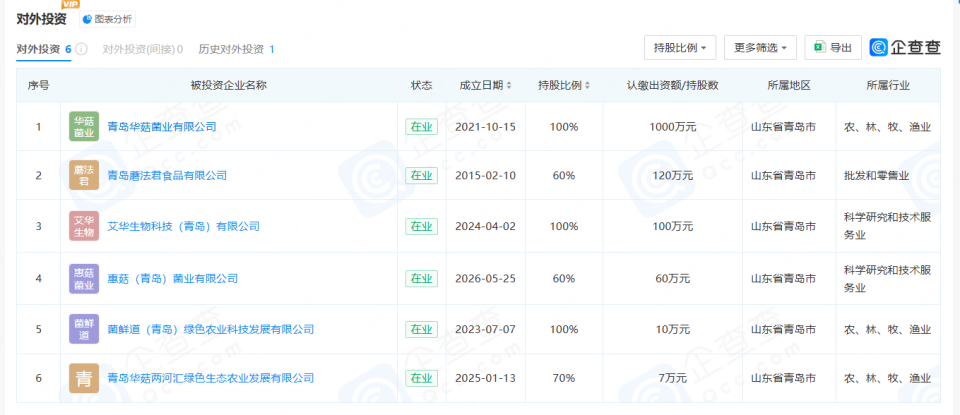Click the date 2015-02-10

(x=486, y=176)
